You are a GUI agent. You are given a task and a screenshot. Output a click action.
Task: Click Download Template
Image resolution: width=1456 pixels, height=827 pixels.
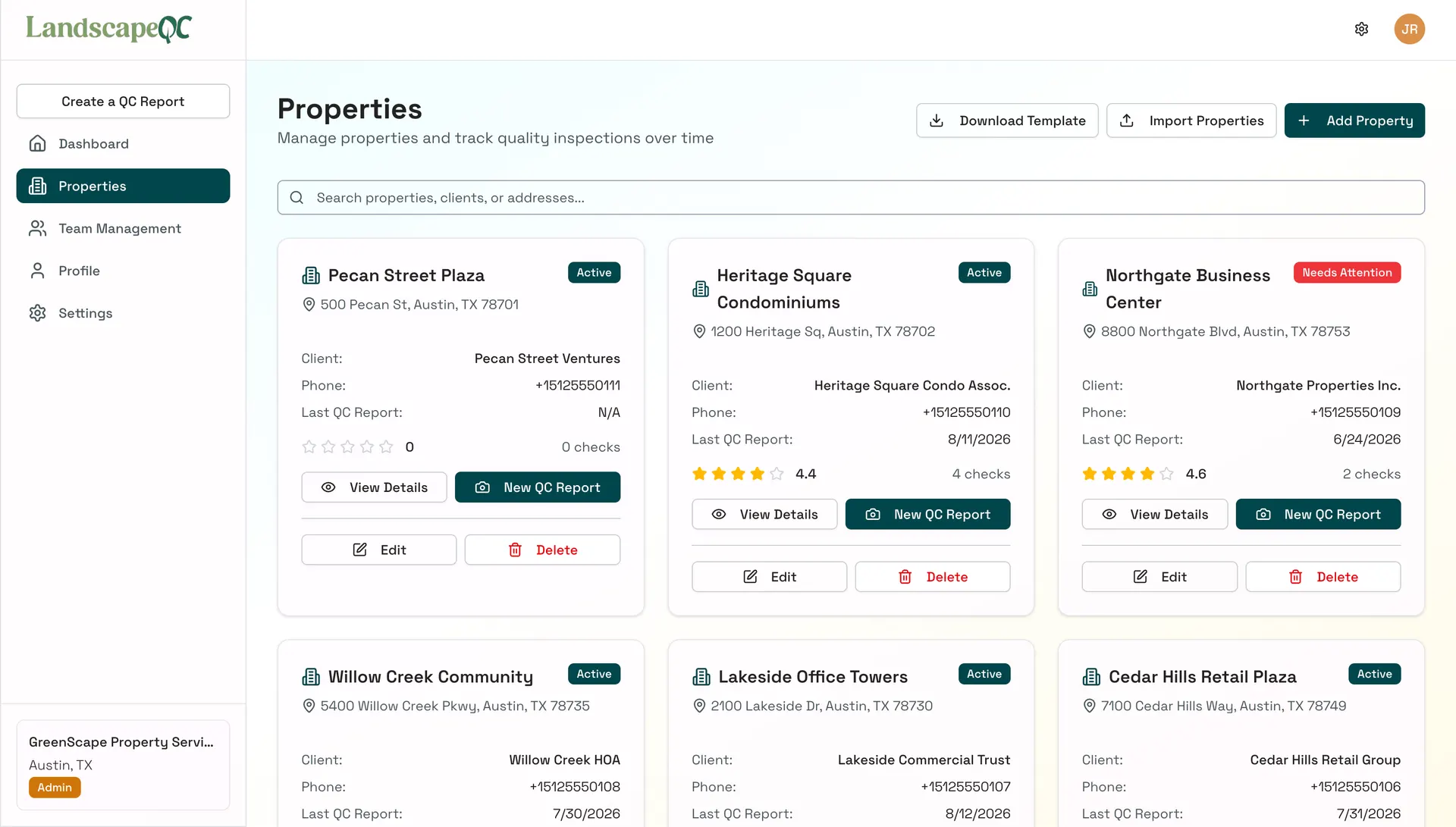[x=1007, y=121]
